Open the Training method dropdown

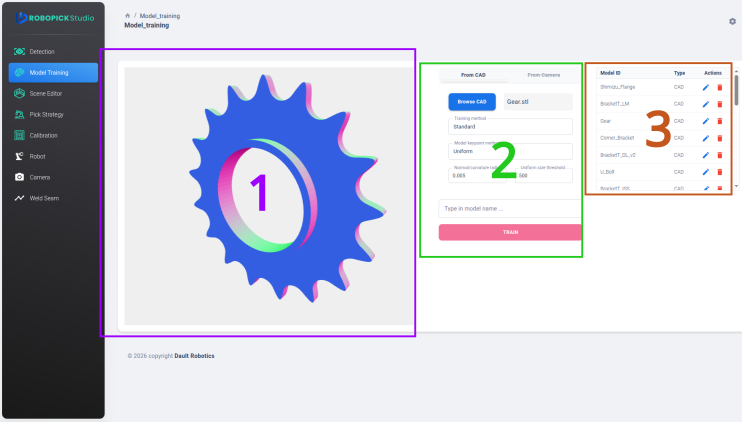510,126
